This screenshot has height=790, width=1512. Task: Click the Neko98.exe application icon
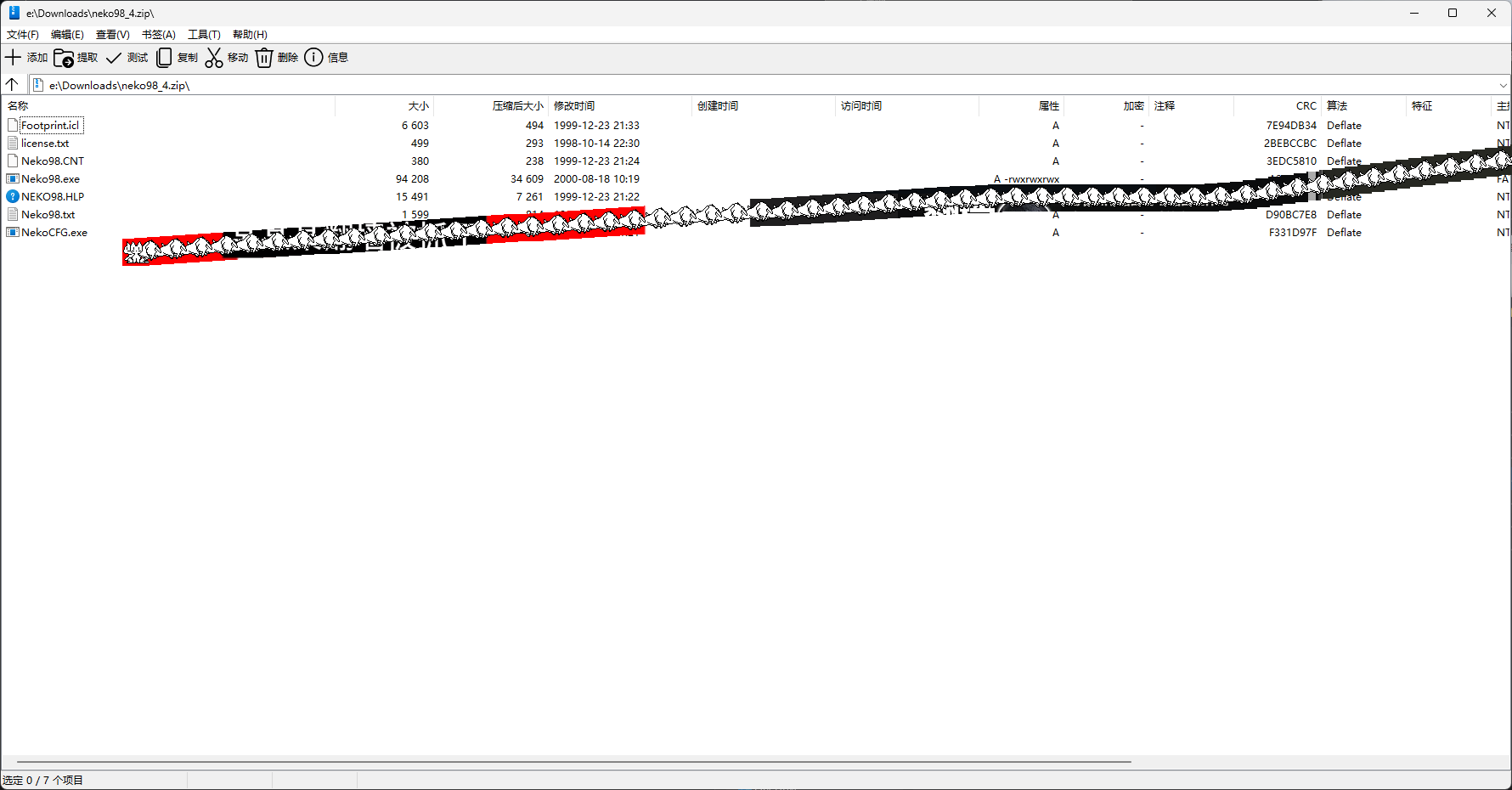13,179
